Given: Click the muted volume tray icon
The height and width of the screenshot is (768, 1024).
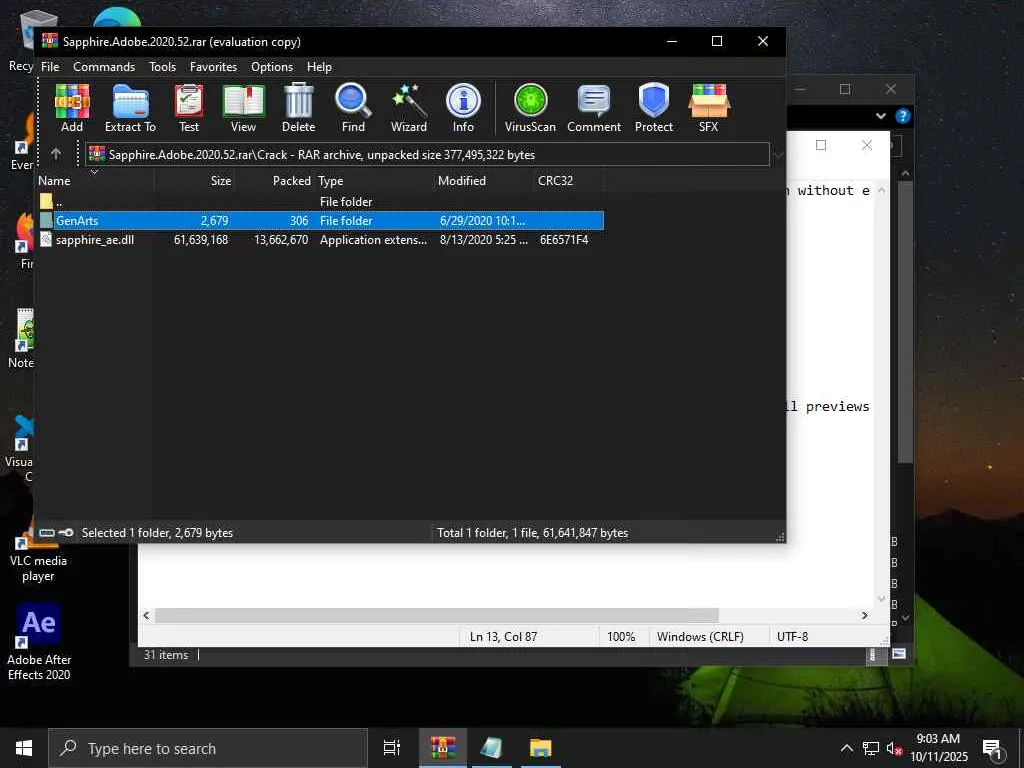Looking at the screenshot, I should point(894,748).
